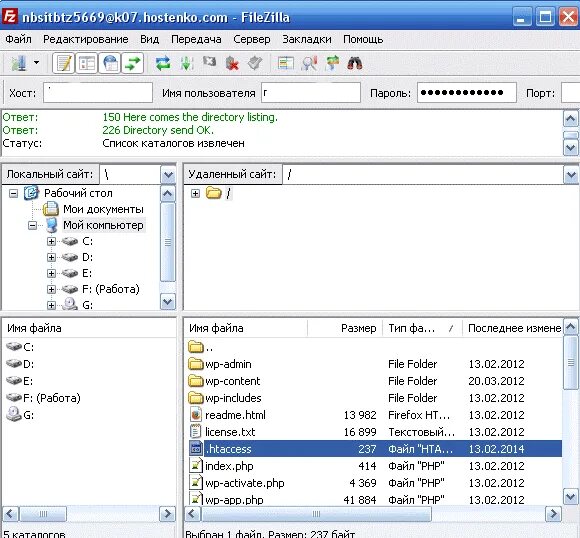Viewport: 580px width, 538px height.
Task: Click the disconnect from server icon
Action: click(232, 63)
